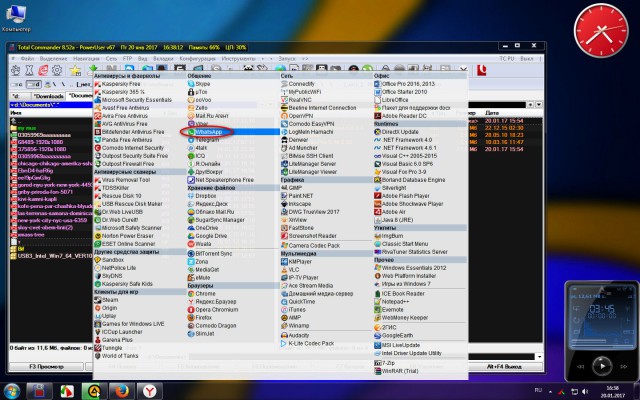Viewport: 640px width, 400px height.
Task: Sort by the Дата column header
Action: [x=492, y=113]
